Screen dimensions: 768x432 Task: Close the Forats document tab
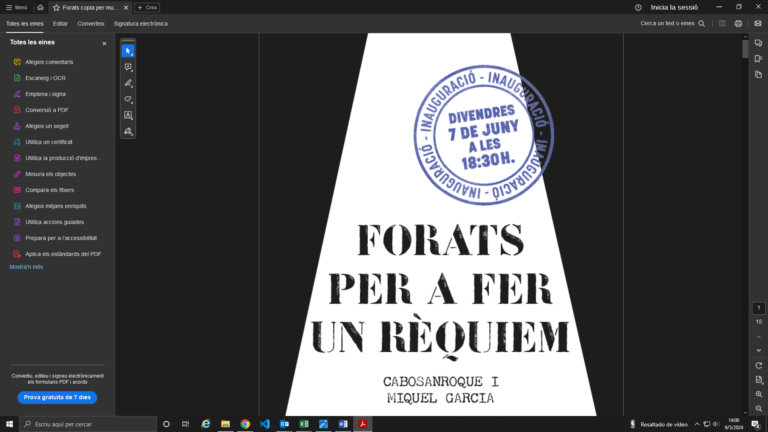(126, 7)
